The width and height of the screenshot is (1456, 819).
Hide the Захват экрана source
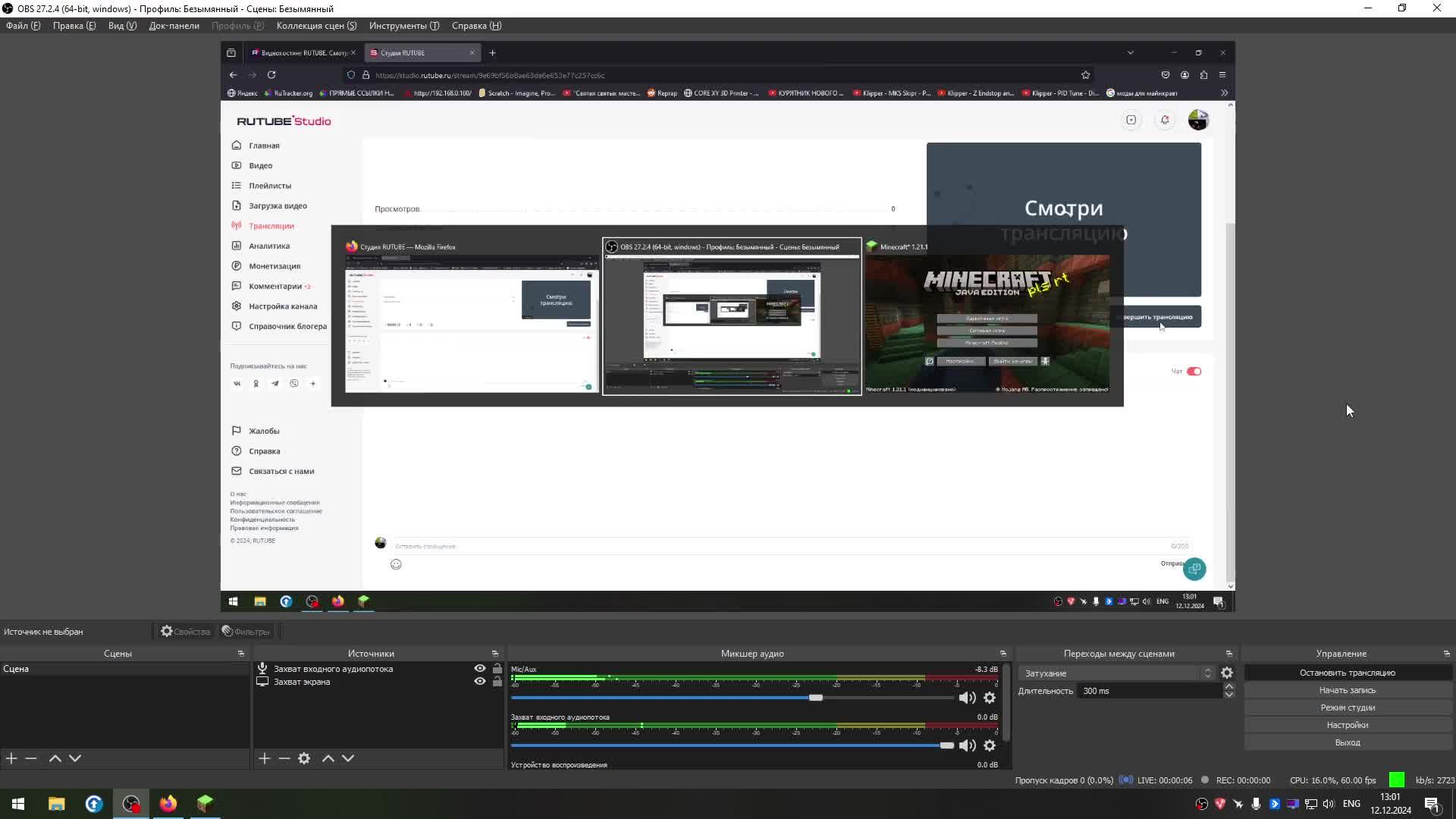(x=479, y=682)
